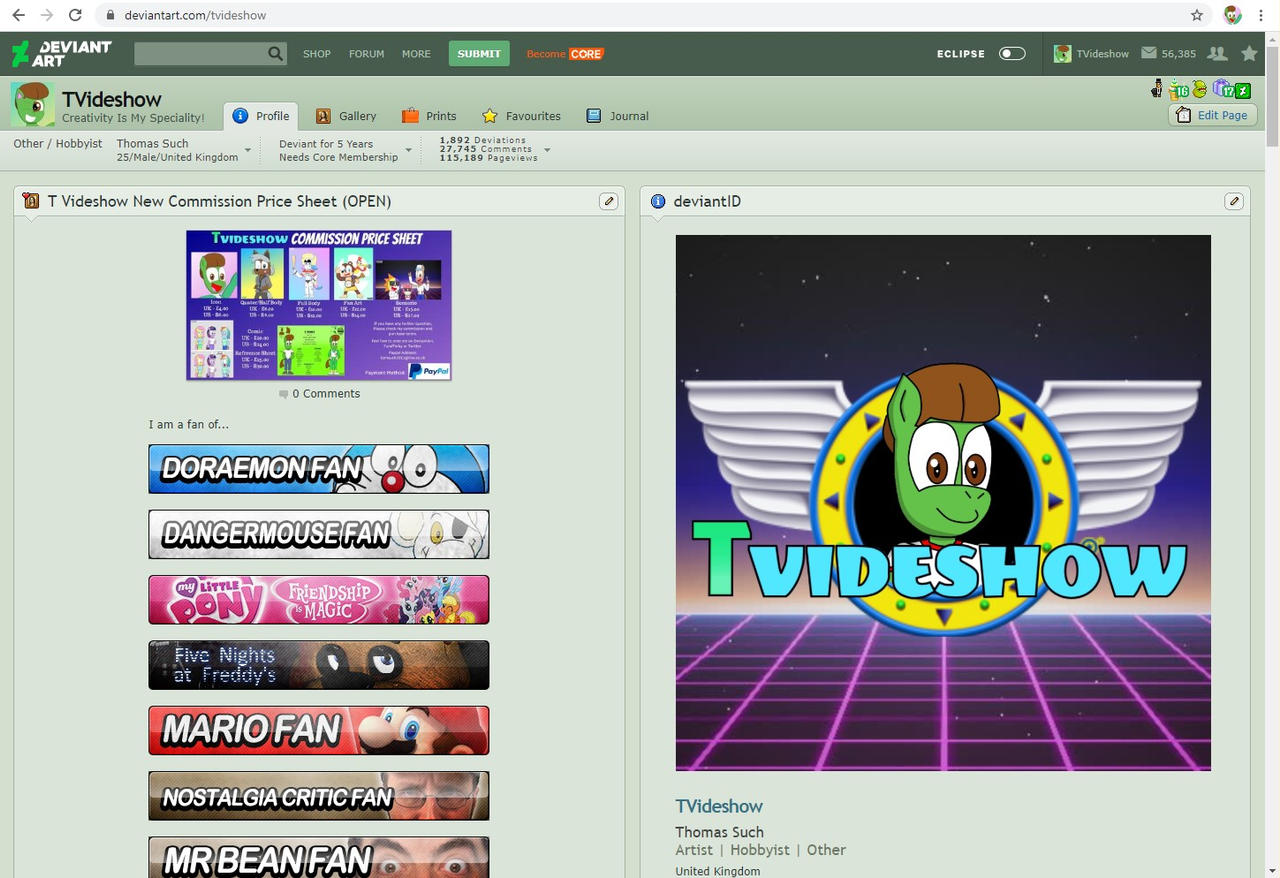Click the TVideshow link under deviantID image
The image size is (1280, 878).
click(719, 806)
